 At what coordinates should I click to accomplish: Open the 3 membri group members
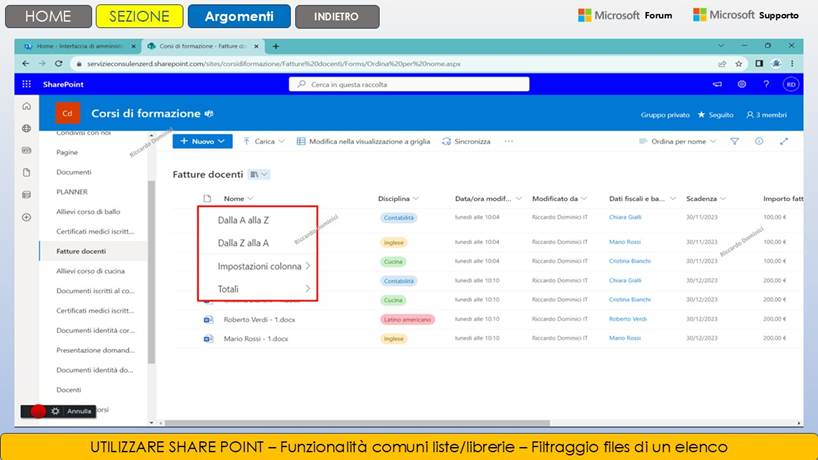tap(766, 115)
